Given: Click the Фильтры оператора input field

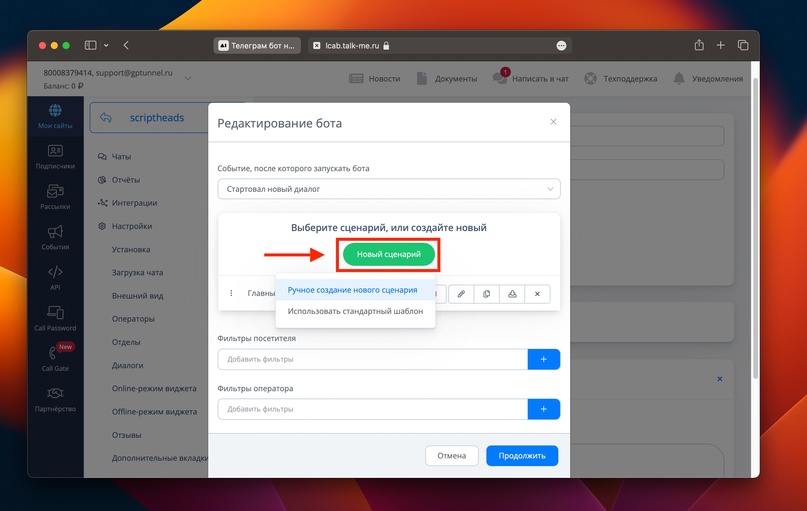Looking at the screenshot, I should [x=373, y=409].
